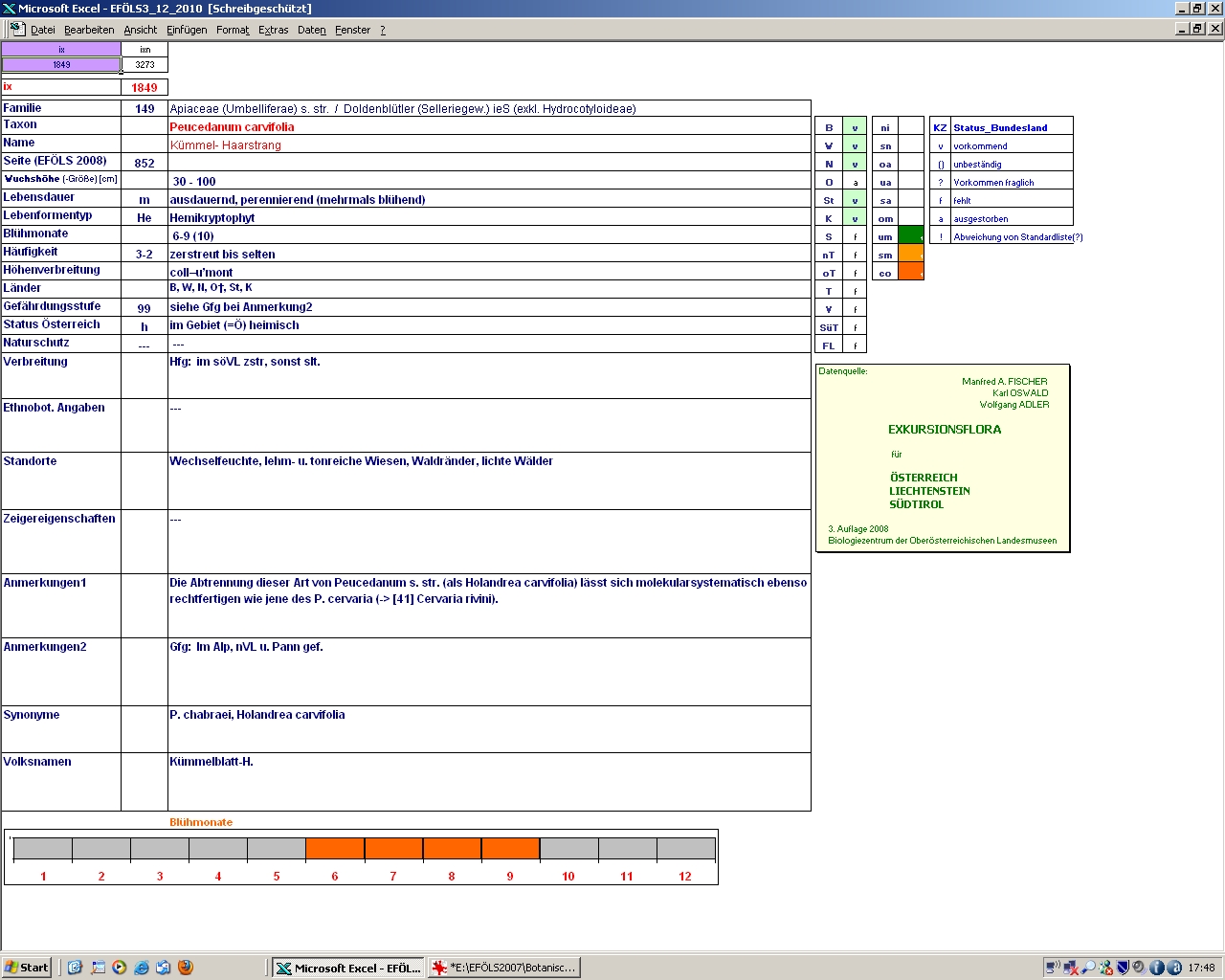This screenshot has width=1225, height=980.
Task: Click the synonyms 'P. chabraei, Holandrea carvifolia'
Action: [x=257, y=715]
